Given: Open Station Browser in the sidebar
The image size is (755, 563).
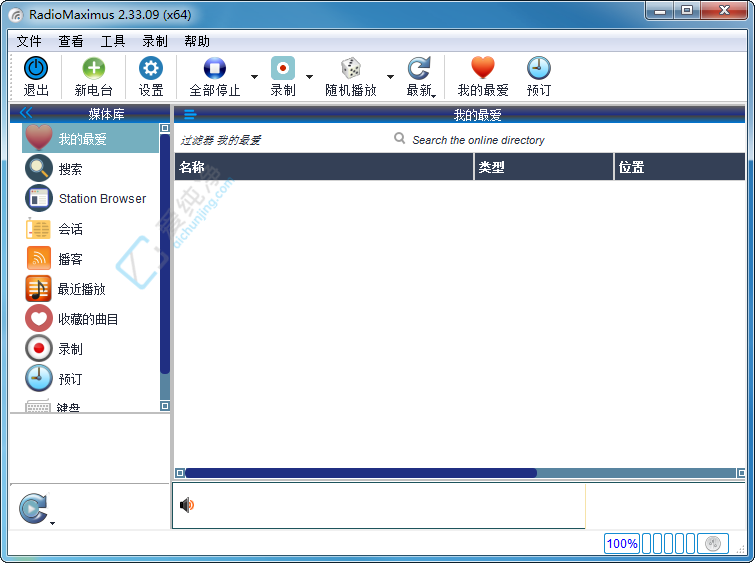Looking at the screenshot, I should pos(91,198).
